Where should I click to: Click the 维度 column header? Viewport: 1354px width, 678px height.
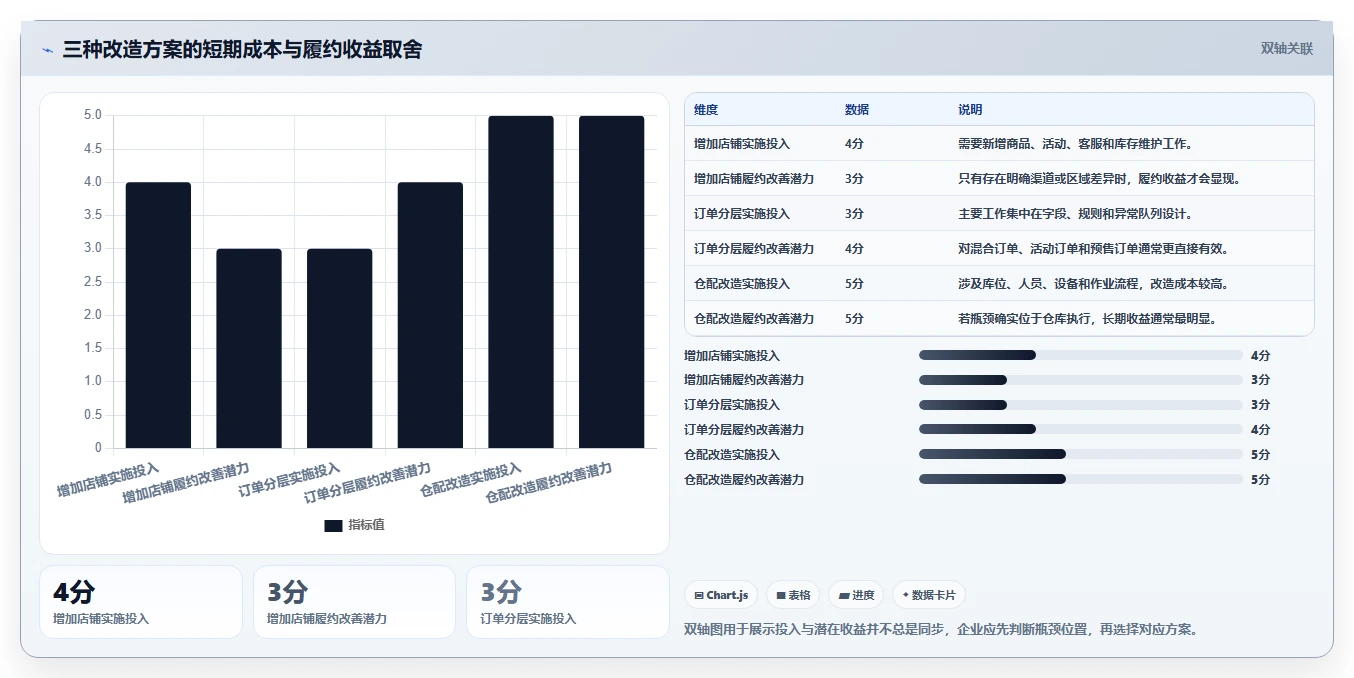click(706, 110)
